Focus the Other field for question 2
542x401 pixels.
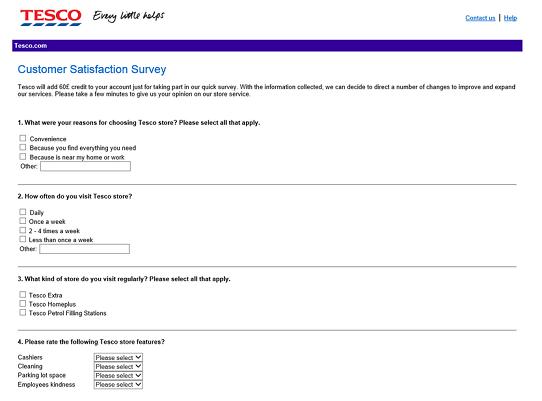coord(85,249)
